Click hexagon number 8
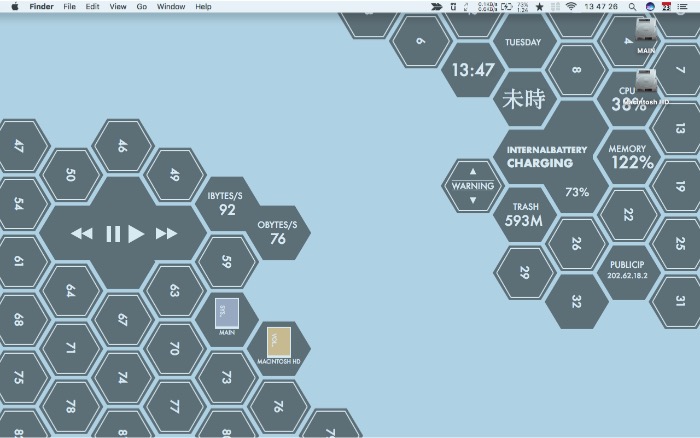The height and width of the screenshot is (438, 700). tap(576, 70)
